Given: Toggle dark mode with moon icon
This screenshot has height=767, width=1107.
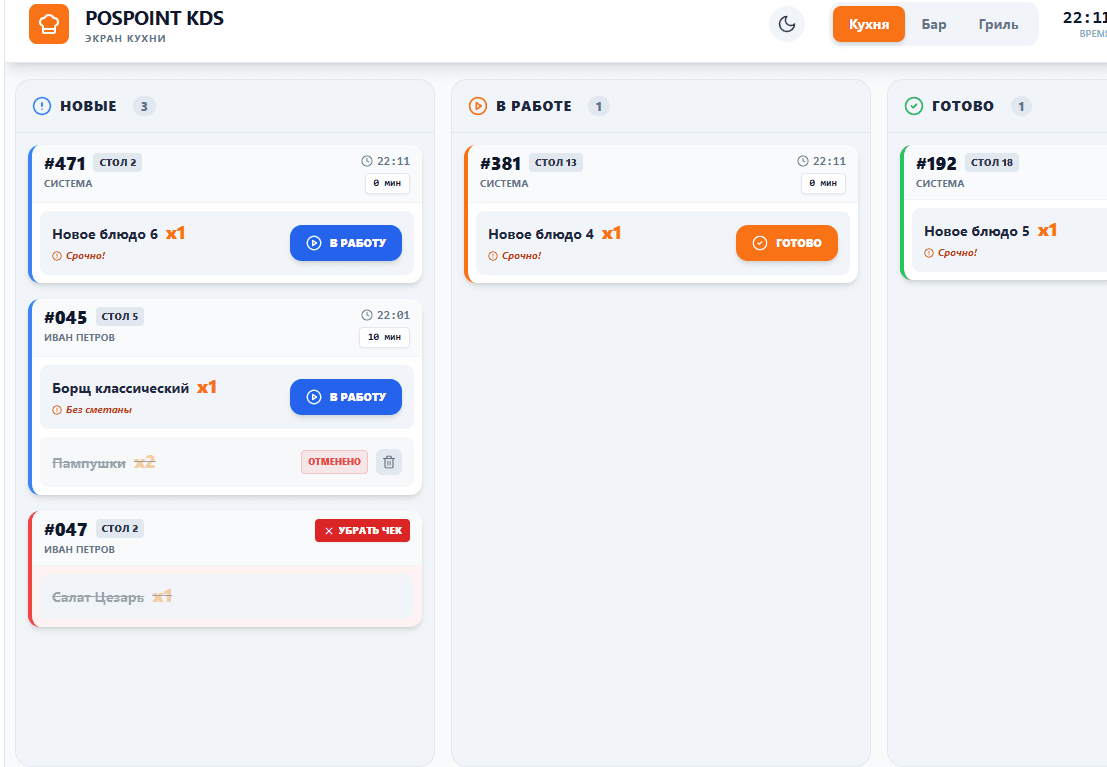Looking at the screenshot, I should (x=786, y=24).
